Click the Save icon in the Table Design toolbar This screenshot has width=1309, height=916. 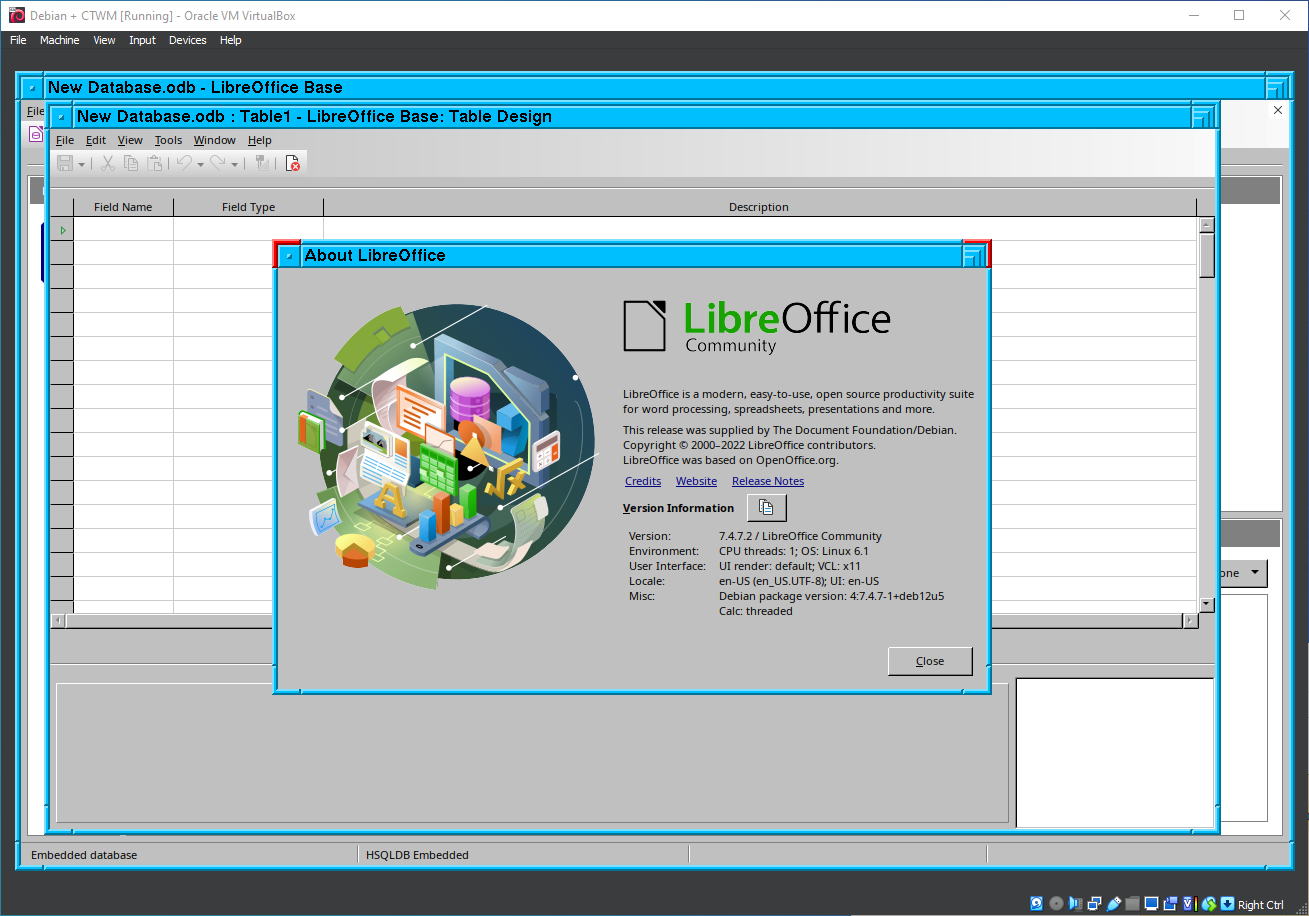[x=65, y=163]
